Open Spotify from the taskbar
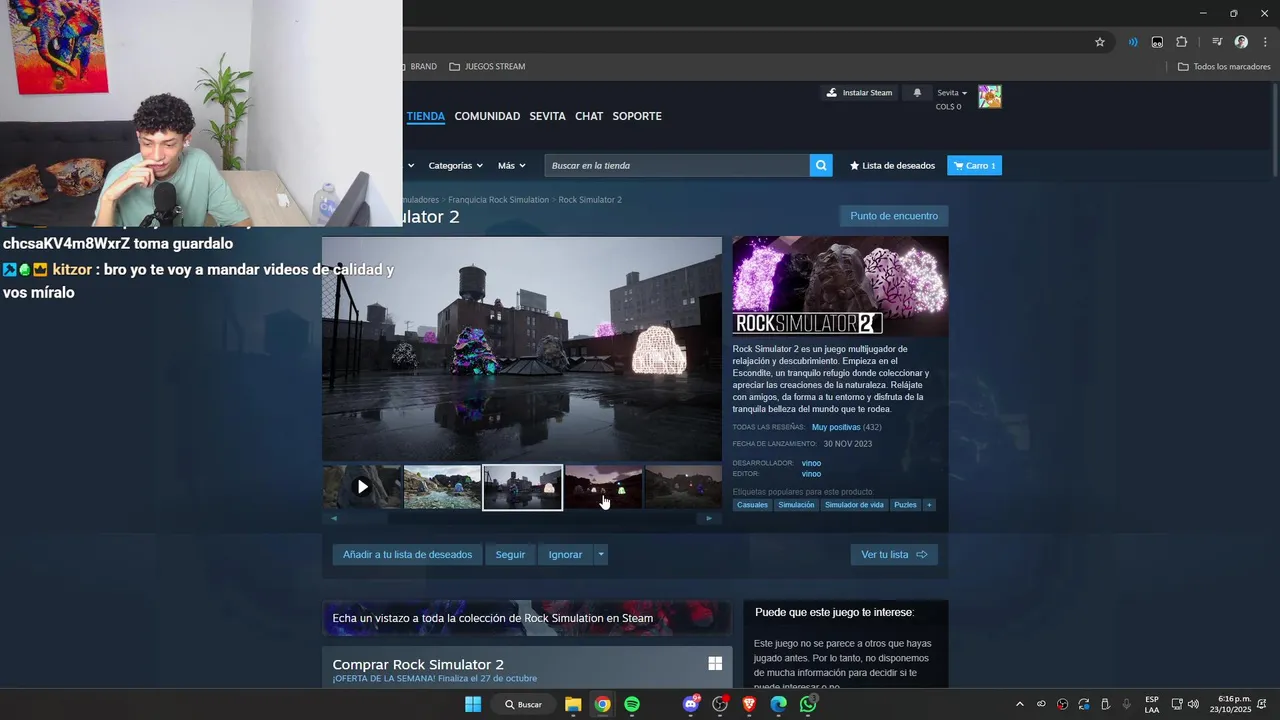 click(x=632, y=704)
